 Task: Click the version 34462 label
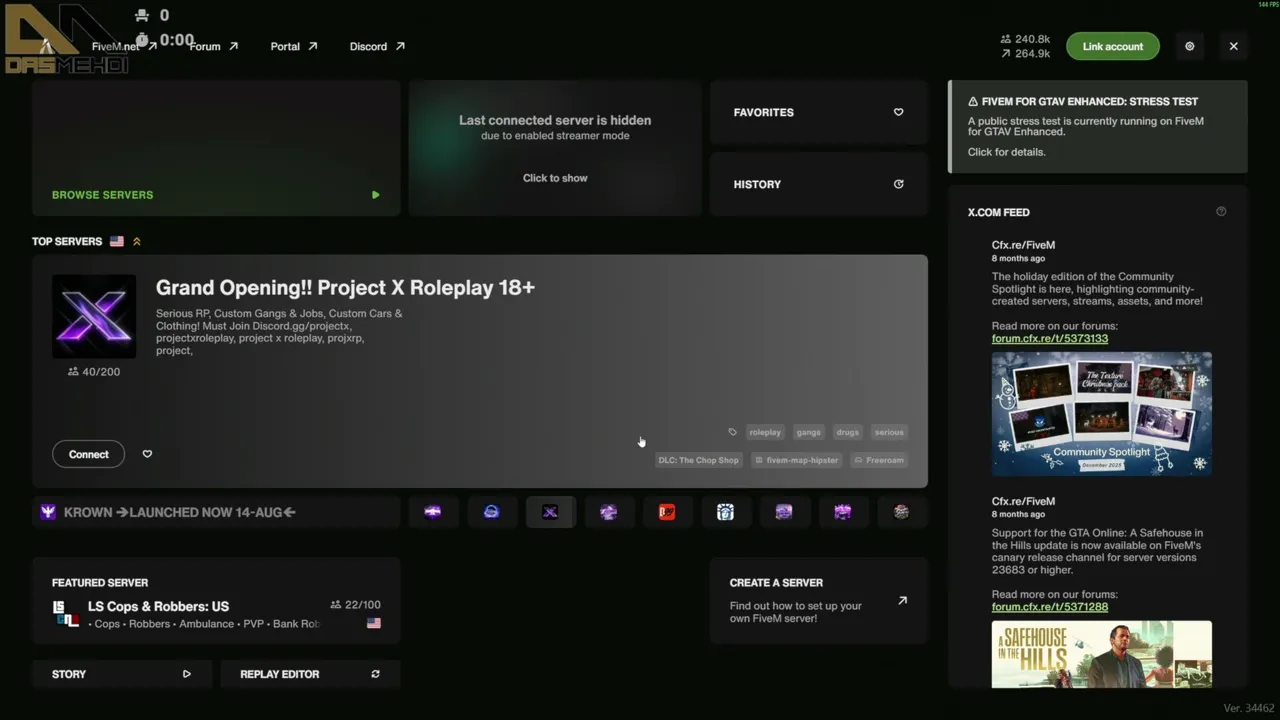point(1249,708)
